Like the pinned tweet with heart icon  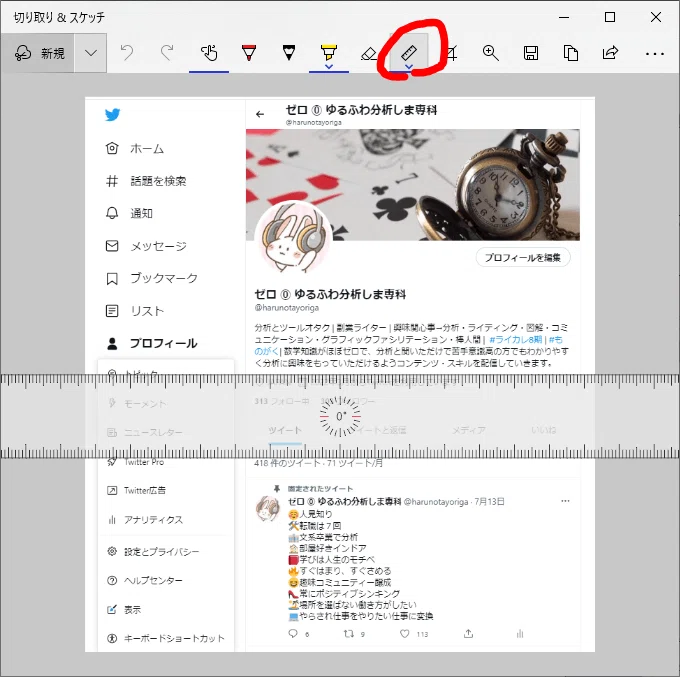point(405,634)
